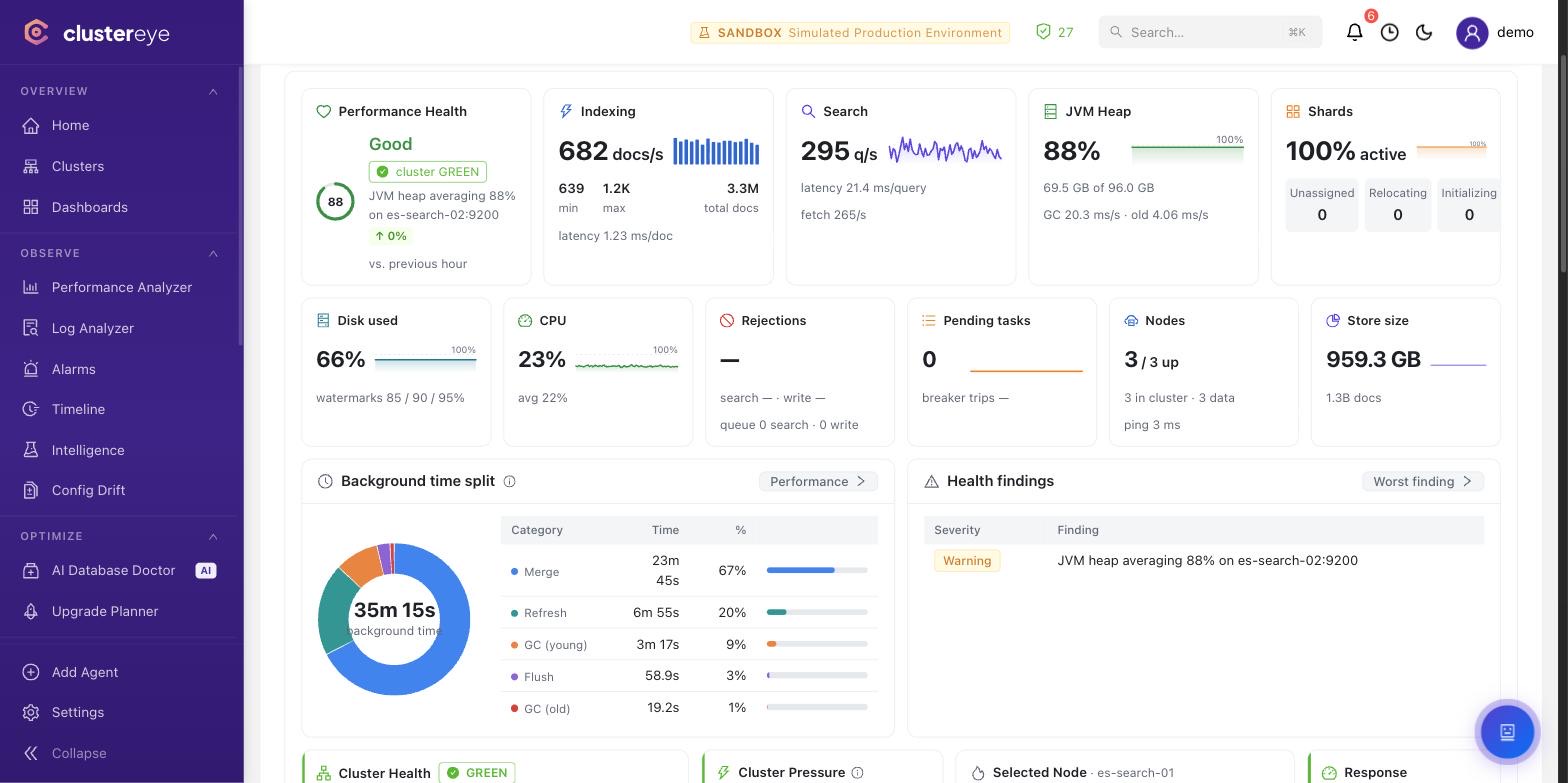This screenshot has height=783, width=1568.
Task: Click the SANDBOX environment banner
Action: (x=850, y=32)
